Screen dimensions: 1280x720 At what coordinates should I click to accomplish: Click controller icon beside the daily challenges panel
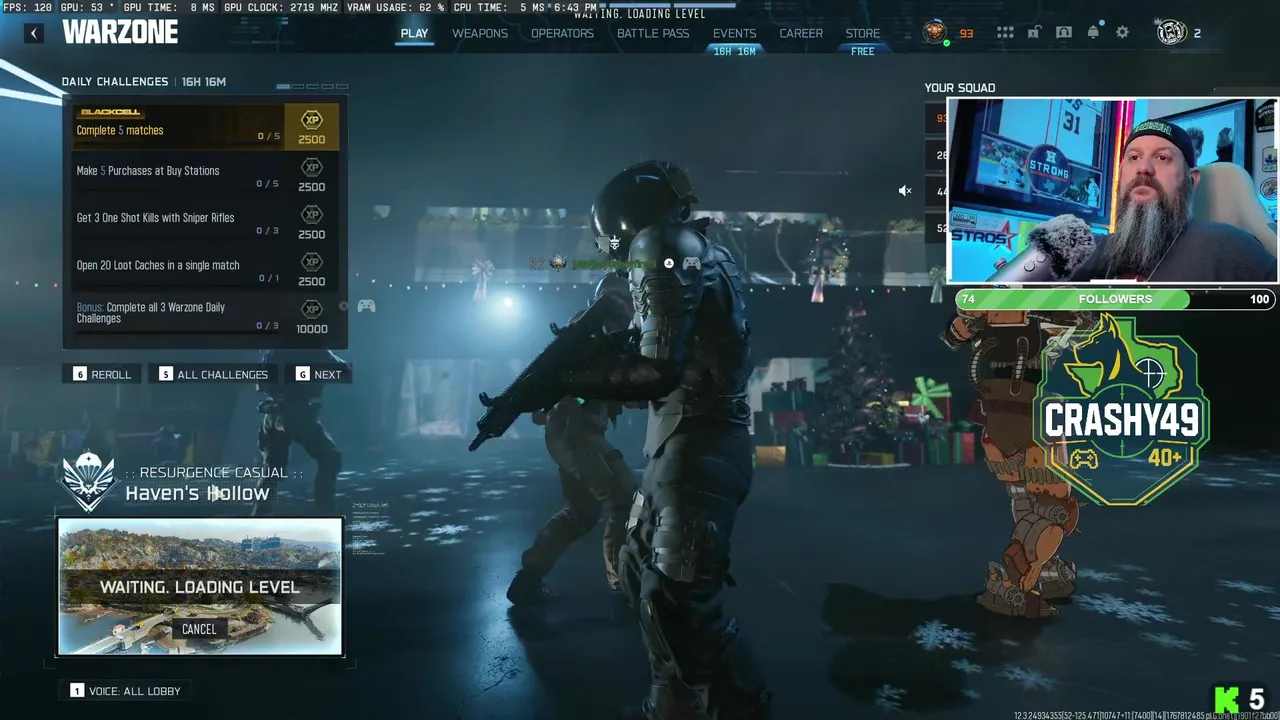tap(367, 306)
